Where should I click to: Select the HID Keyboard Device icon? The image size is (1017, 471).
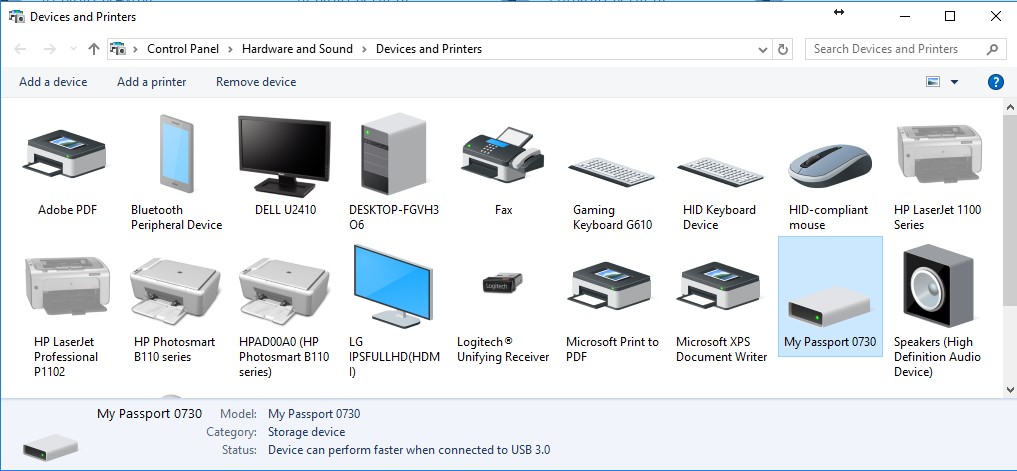721,172
